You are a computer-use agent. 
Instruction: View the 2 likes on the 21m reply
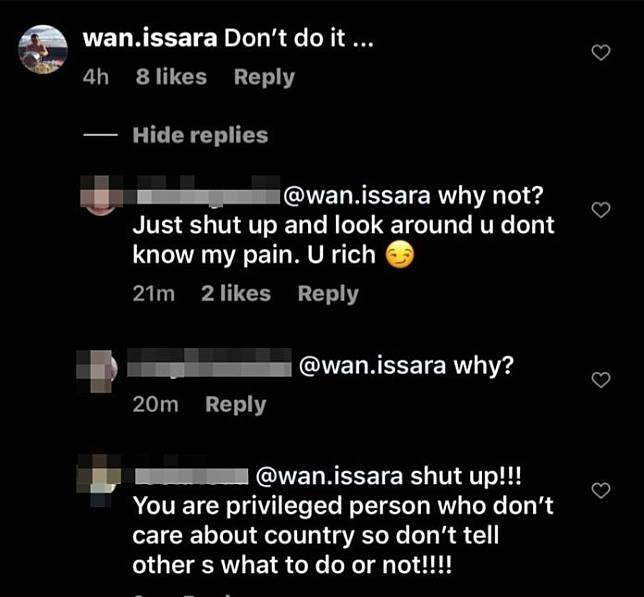[236, 294]
